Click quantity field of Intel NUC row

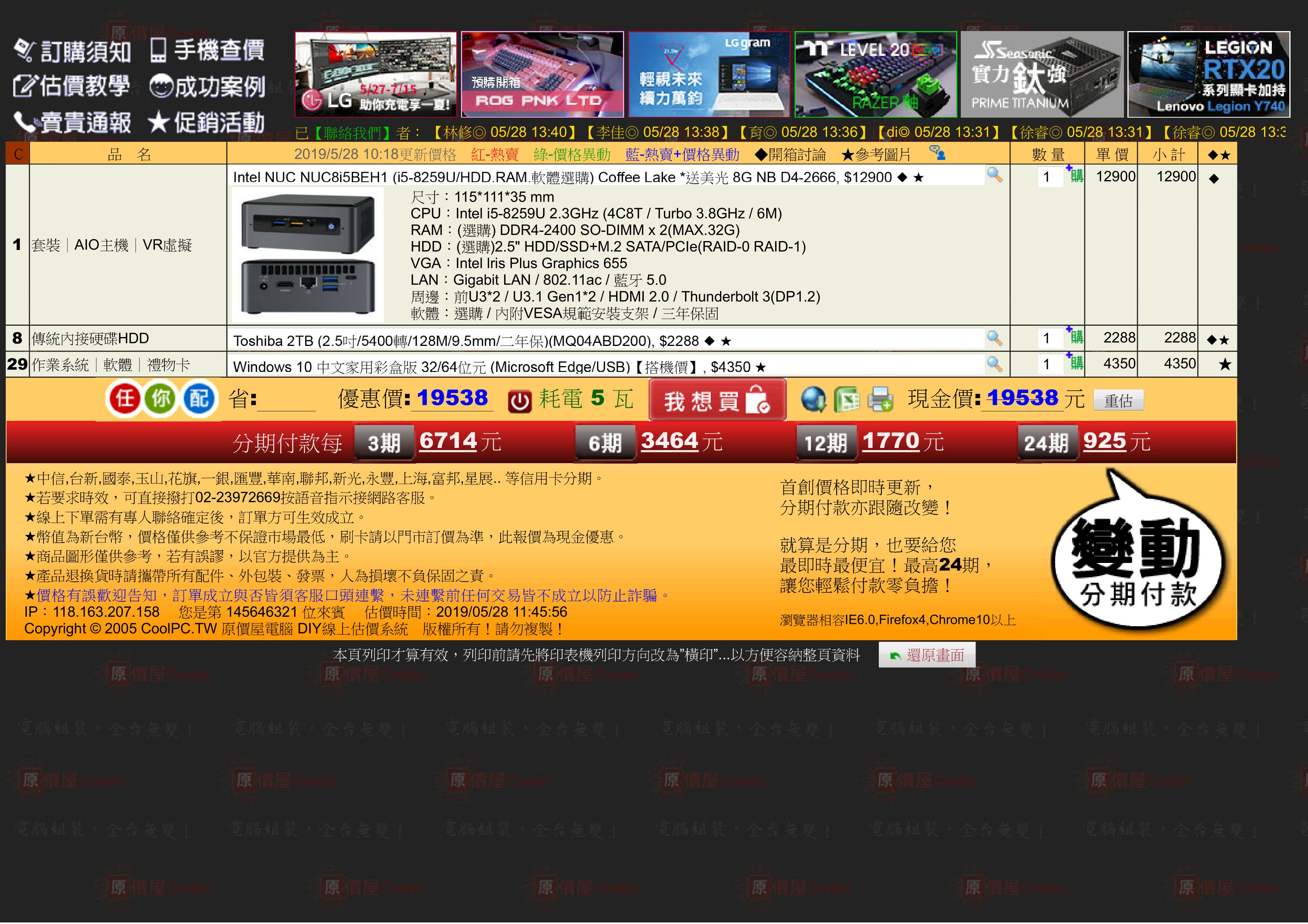(x=1049, y=177)
